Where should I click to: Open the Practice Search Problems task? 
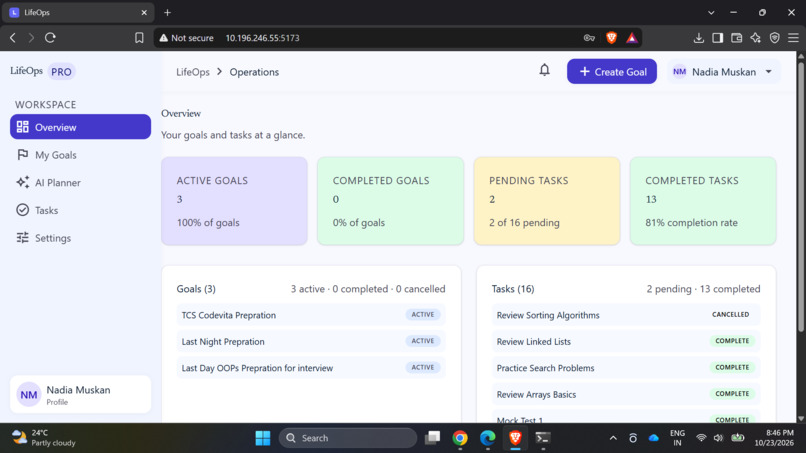tap(626, 368)
